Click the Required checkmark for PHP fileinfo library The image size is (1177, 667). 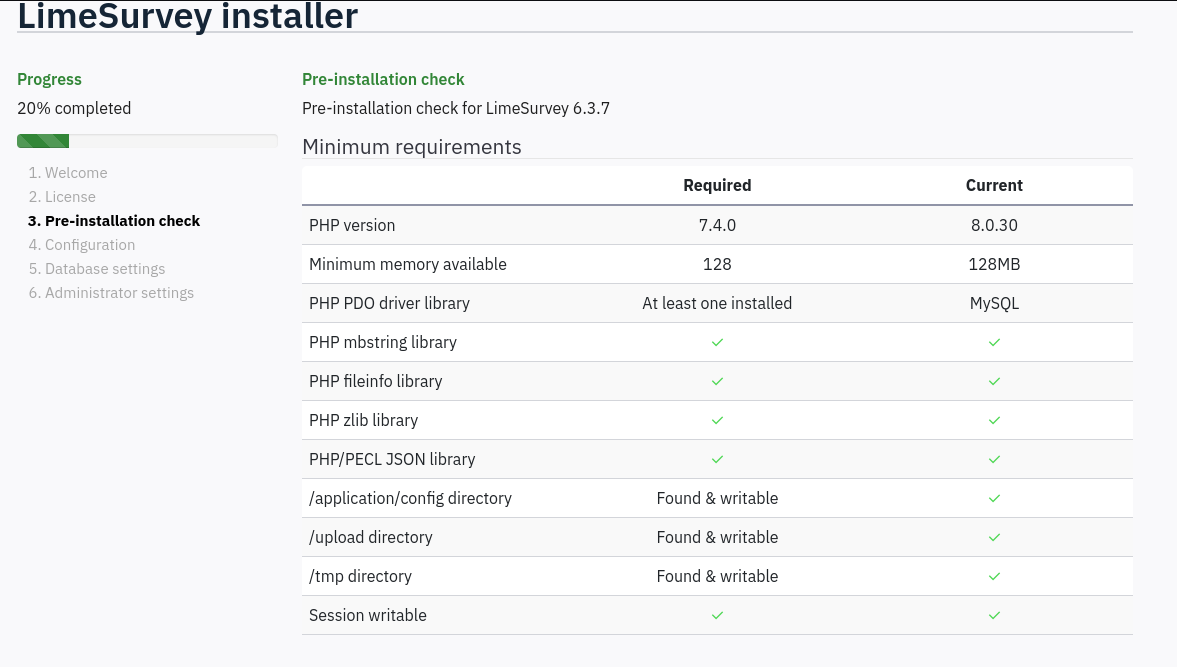(x=717, y=381)
